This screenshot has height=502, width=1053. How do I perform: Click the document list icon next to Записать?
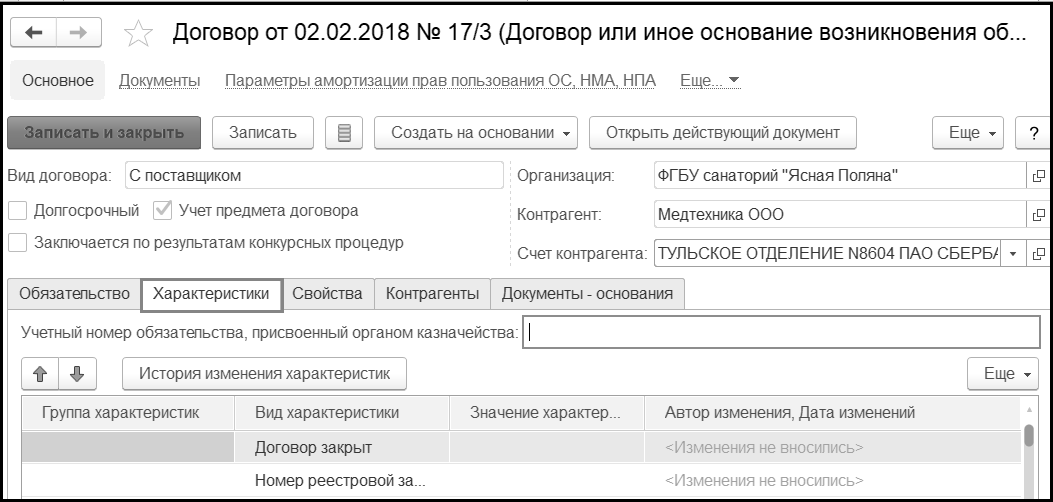344,132
